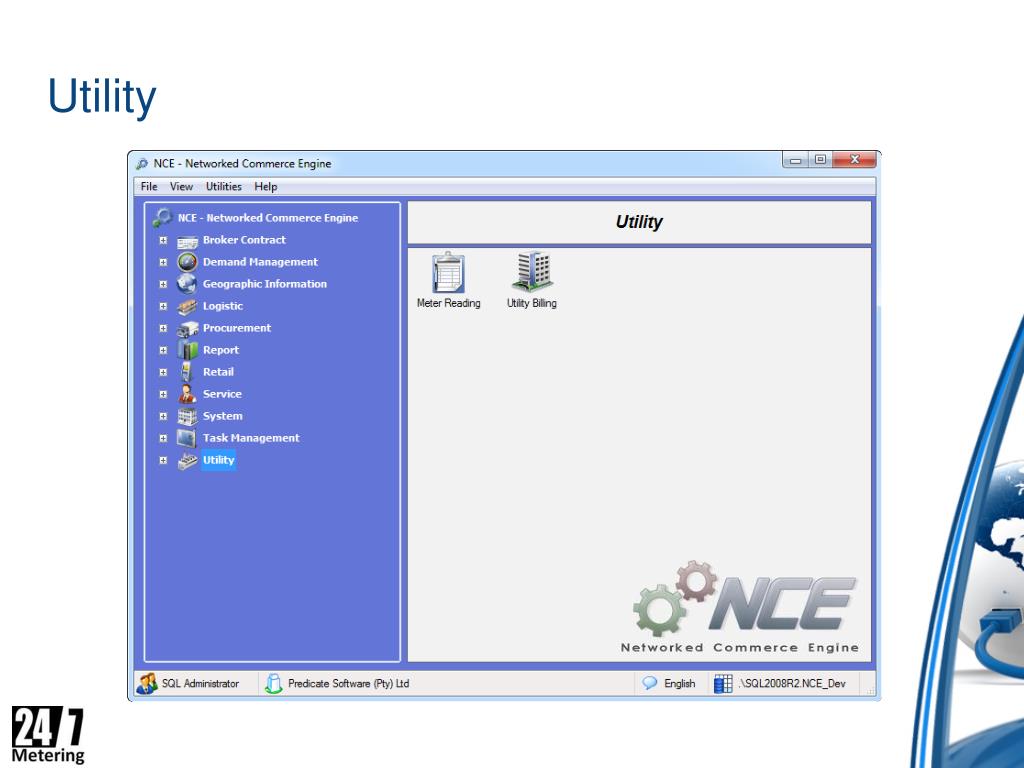Select the Service tree label
1024x768 pixels.
pyautogui.click(x=222, y=394)
